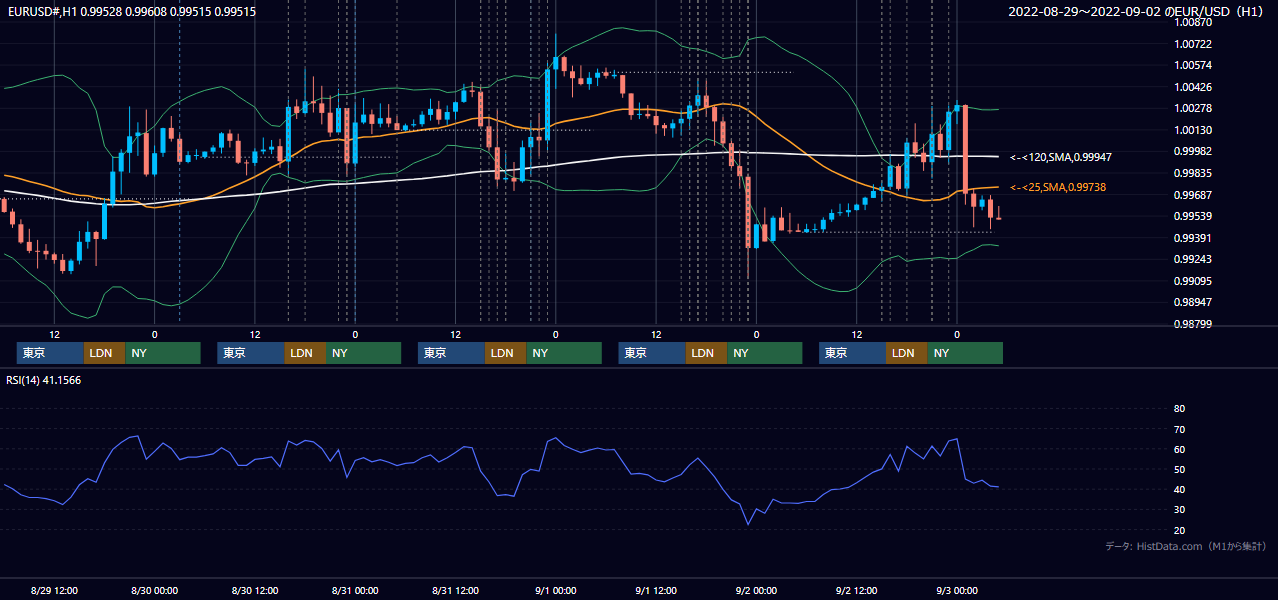The image size is (1278, 600).
Task: Click the leftmost NY session block
Action: (163, 353)
